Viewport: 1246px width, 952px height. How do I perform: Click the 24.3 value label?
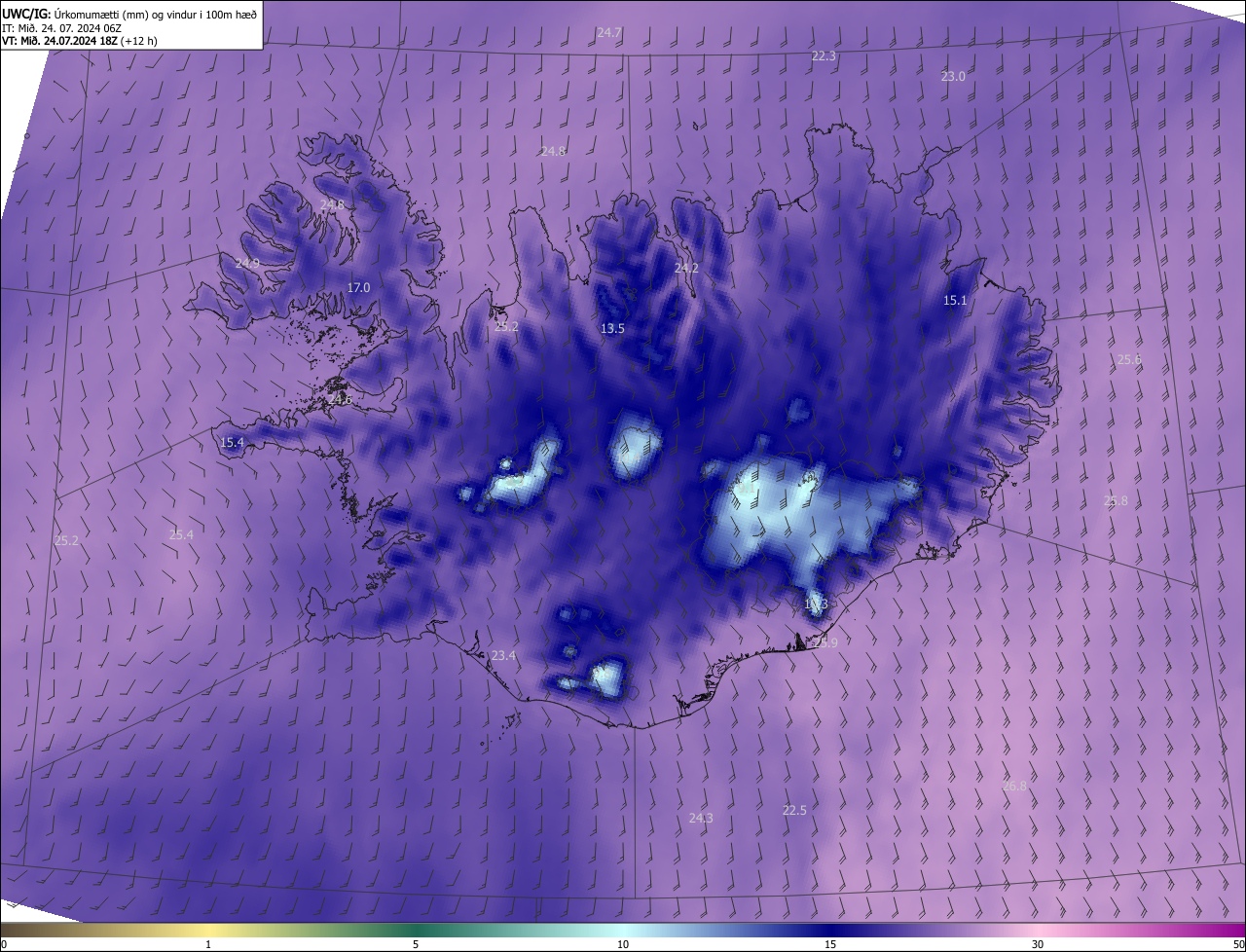coord(701,819)
